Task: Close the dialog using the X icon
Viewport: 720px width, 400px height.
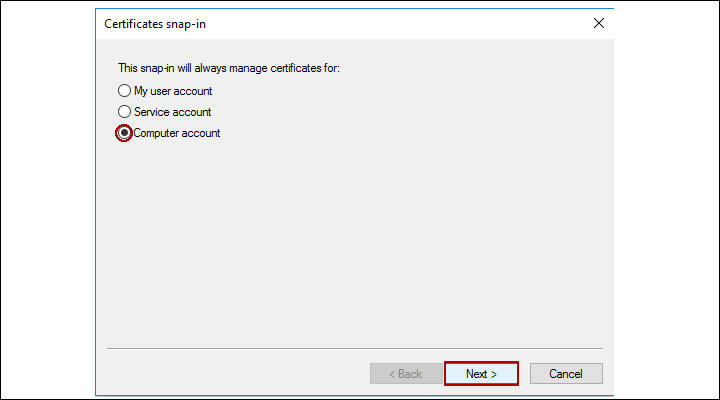Action: 599,22
